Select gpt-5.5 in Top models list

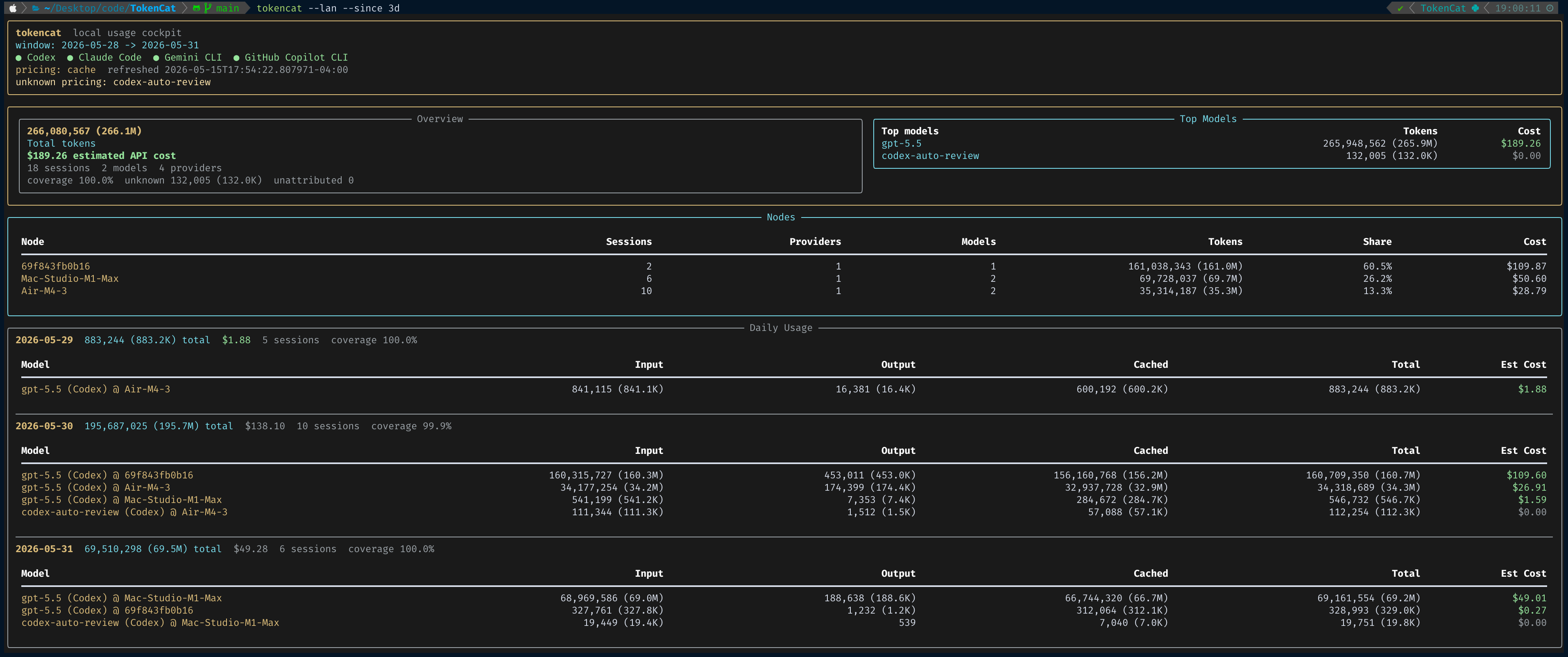pyautogui.click(x=901, y=144)
